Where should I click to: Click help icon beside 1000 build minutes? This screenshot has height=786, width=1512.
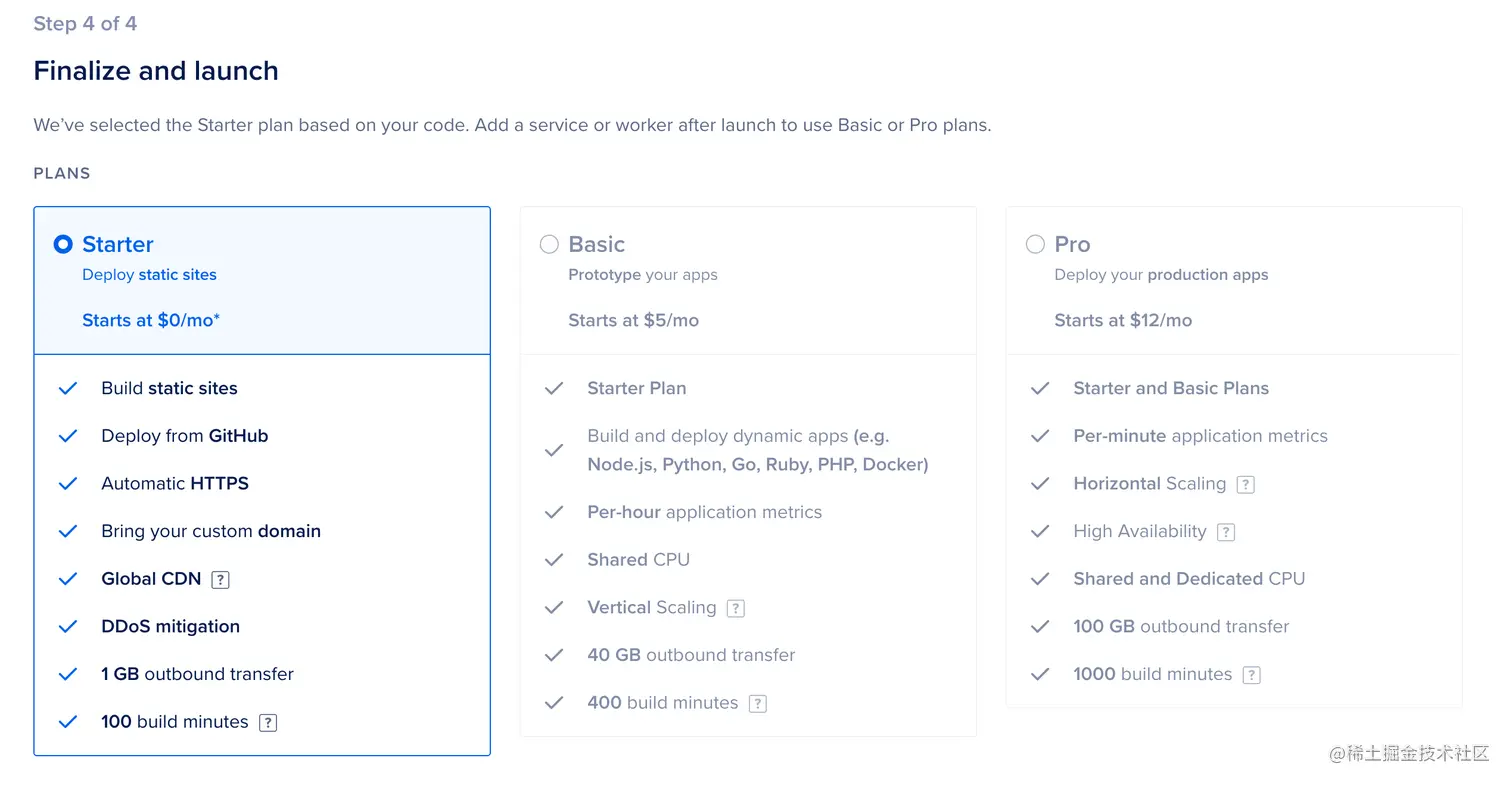[x=1252, y=675]
